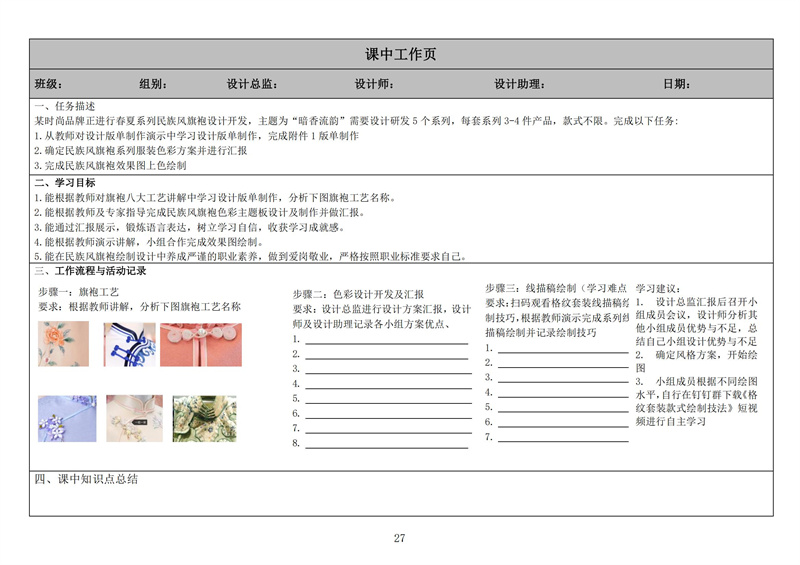
Task: Select the orange flower embroidery photo
Action: (x=63, y=343)
